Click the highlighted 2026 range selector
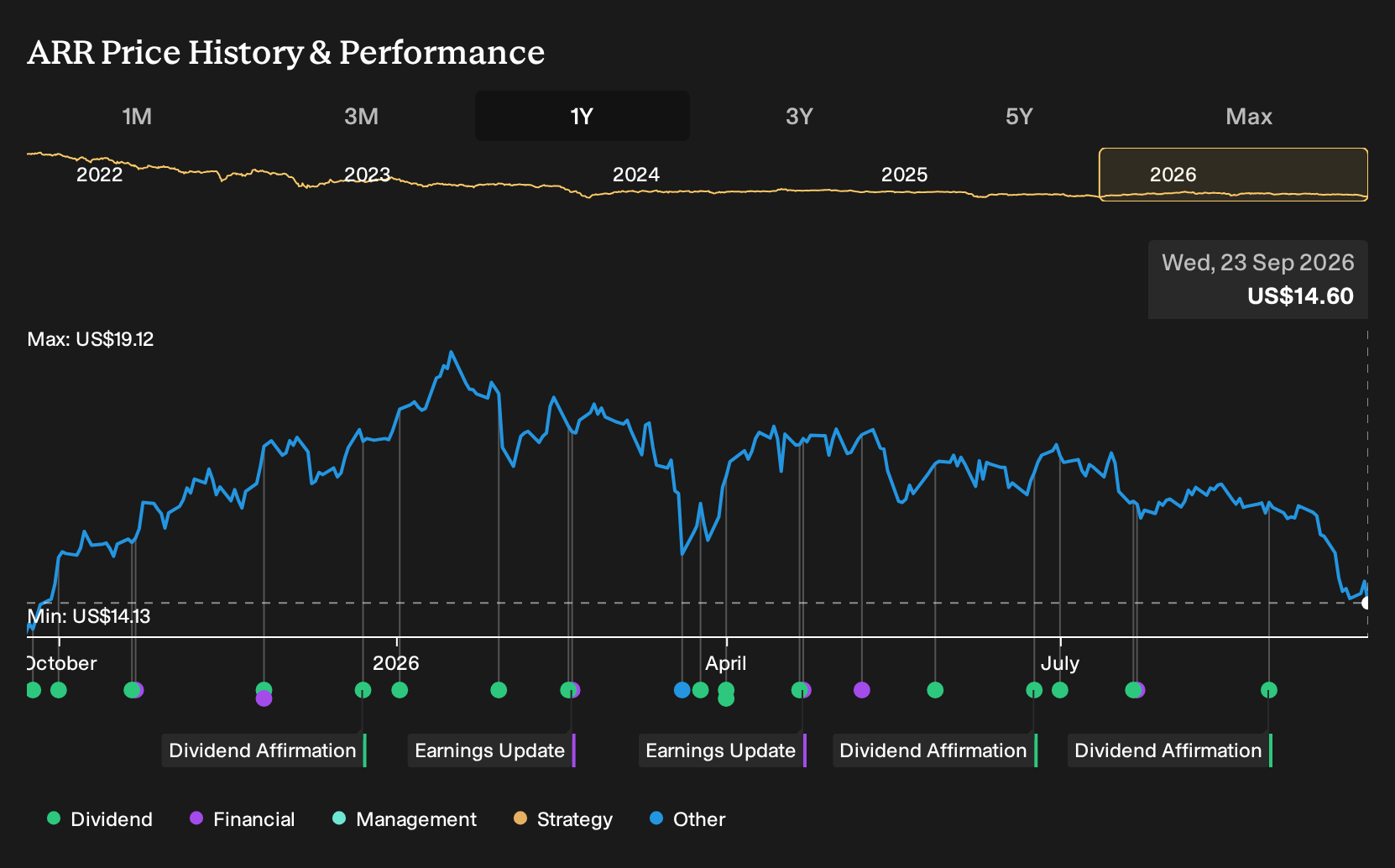Viewport: 1395px width, 868px height. [1233, 175]
